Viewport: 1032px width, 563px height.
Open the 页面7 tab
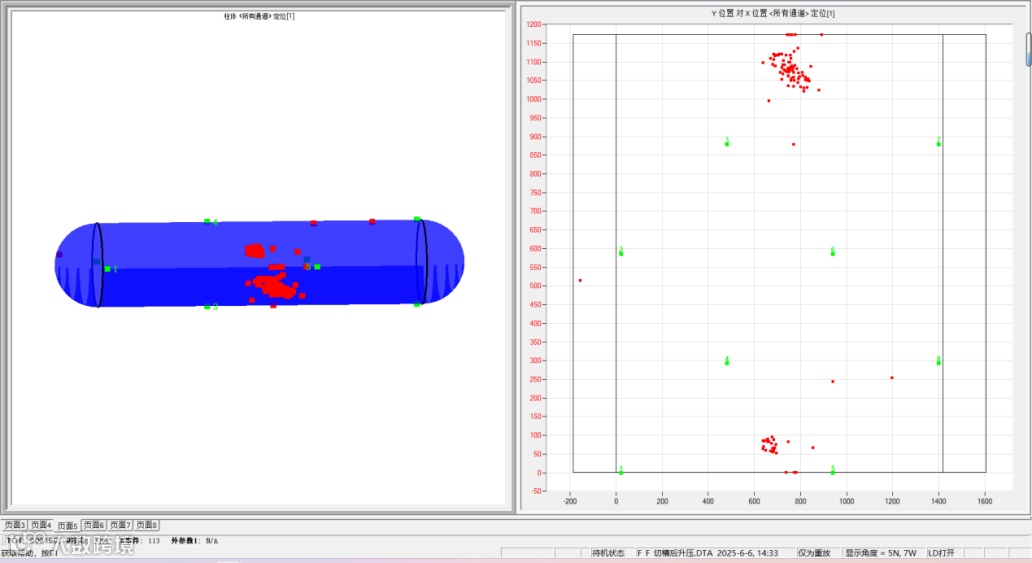[120, 525]
